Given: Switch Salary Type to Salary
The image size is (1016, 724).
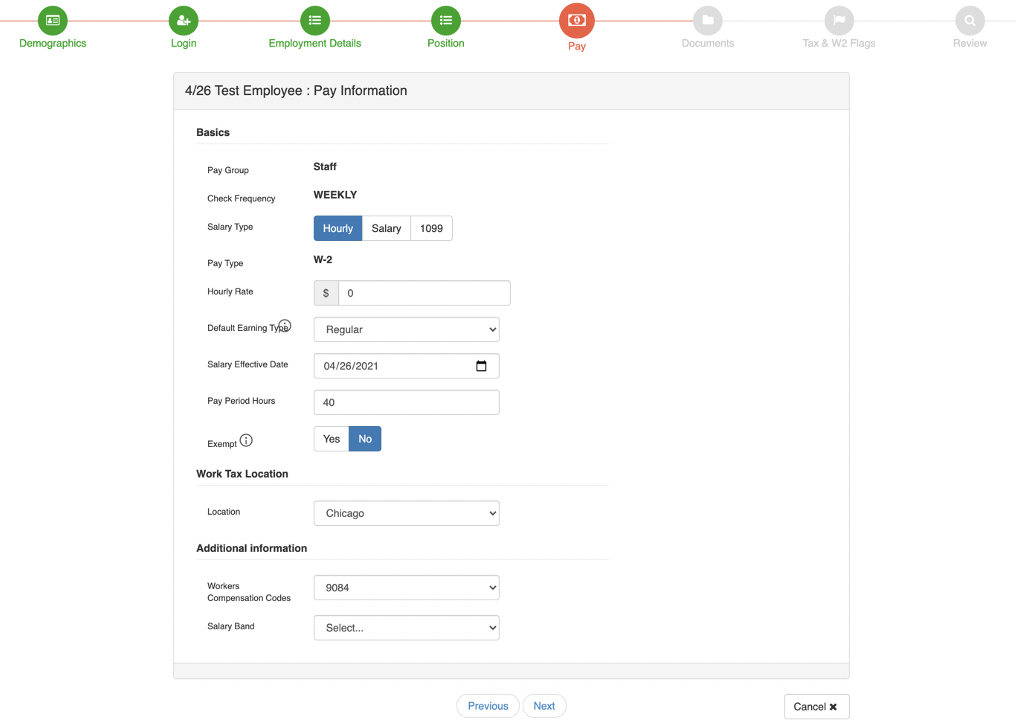Looking at the screenshot, I should (x=386, y=228).
